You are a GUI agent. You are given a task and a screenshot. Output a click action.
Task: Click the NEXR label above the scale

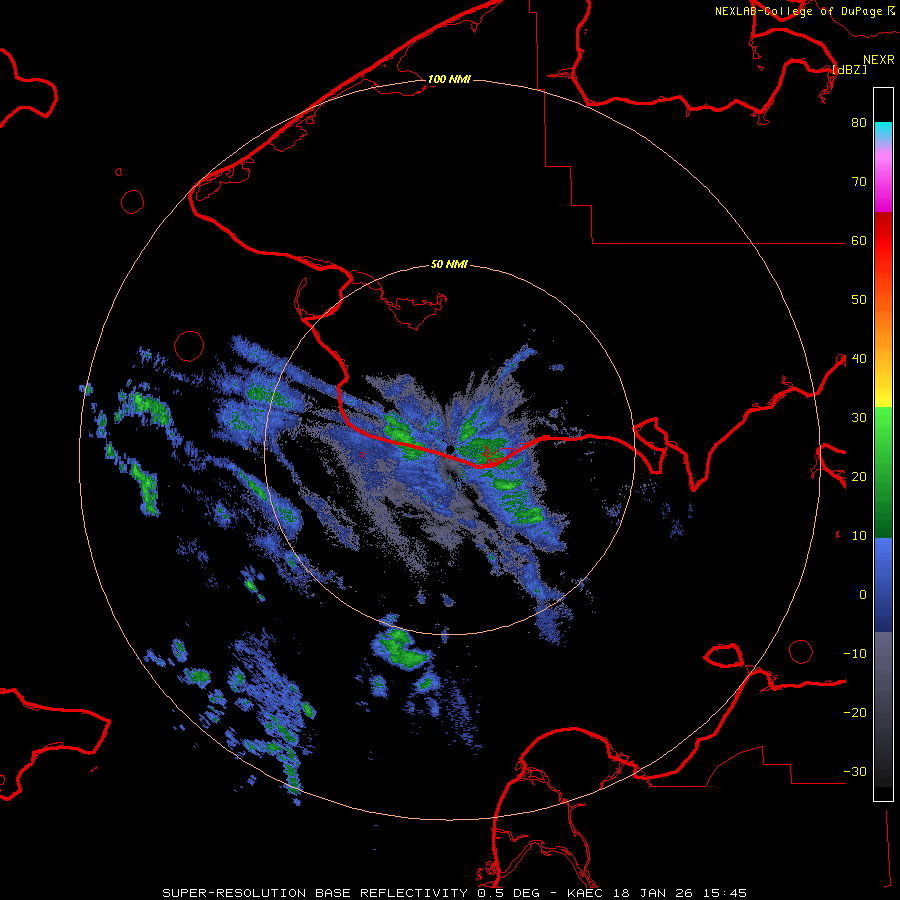(x=879, y=60)
